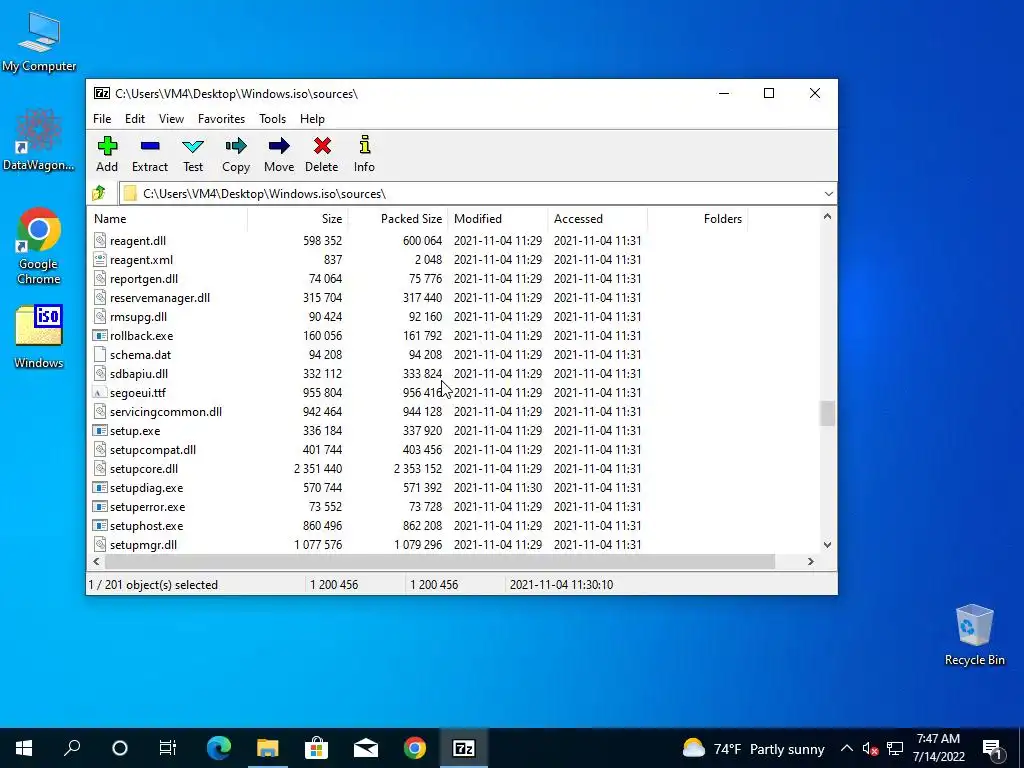This screenshot has width=1024, height=768.
Task: Select the setupcore.dll row
Action: click(x=453, y=469)
